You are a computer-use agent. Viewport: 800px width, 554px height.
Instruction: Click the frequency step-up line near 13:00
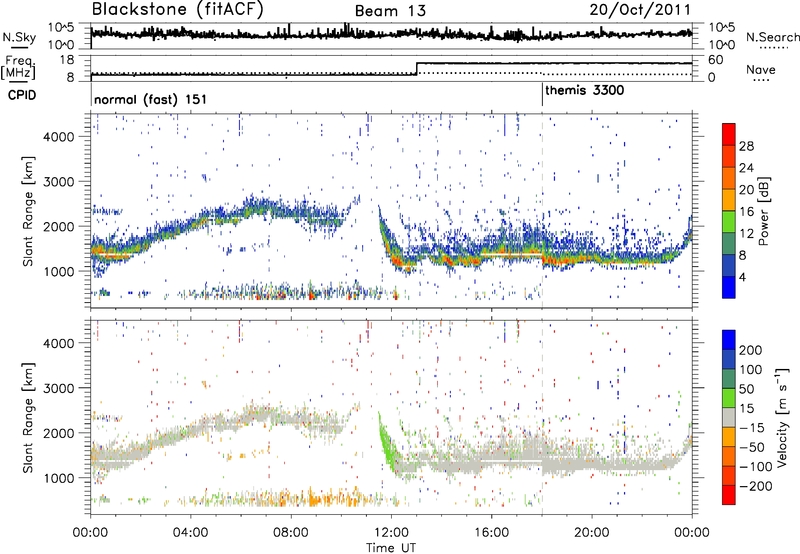[x=417, y=69]
